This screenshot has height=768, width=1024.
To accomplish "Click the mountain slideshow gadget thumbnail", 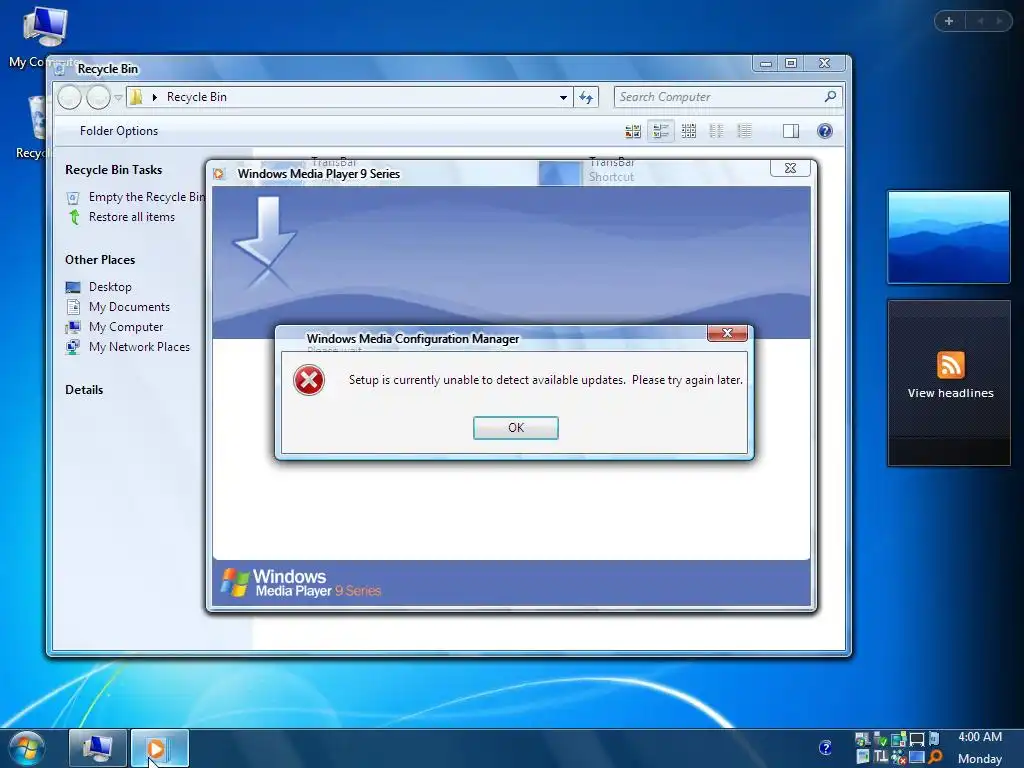I will [948, 237].
